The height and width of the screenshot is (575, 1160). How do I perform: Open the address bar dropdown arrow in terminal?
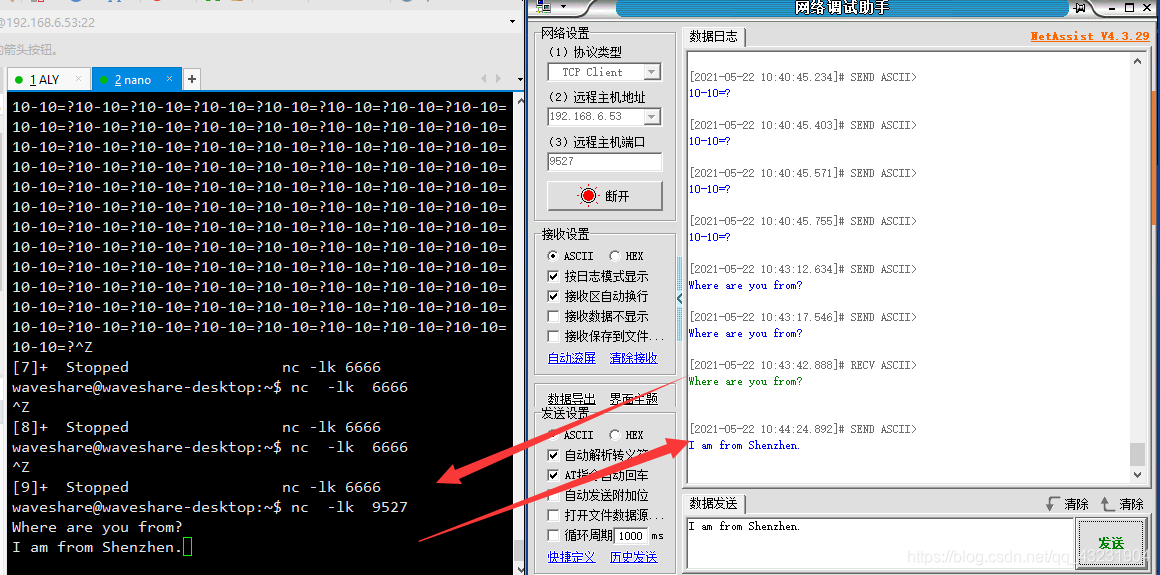(x=513, y=22)
